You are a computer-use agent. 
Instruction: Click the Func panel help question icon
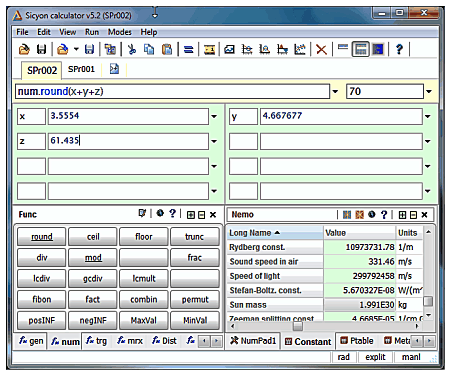[172, 214]
